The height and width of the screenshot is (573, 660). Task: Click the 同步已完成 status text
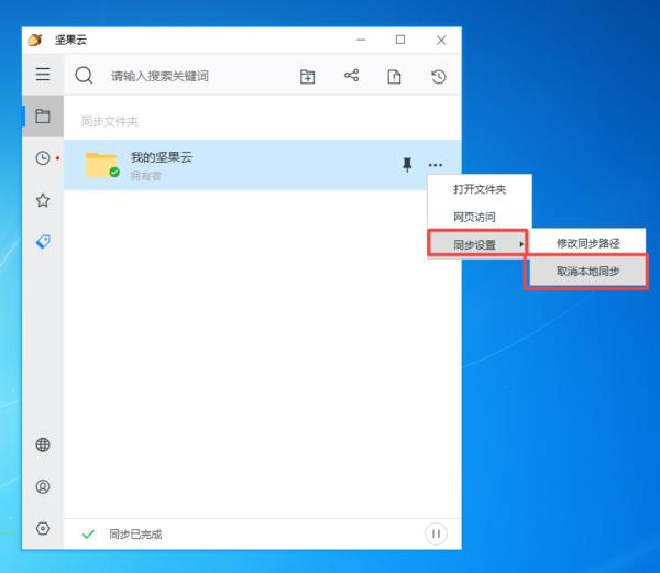click(x=136, y=534)
